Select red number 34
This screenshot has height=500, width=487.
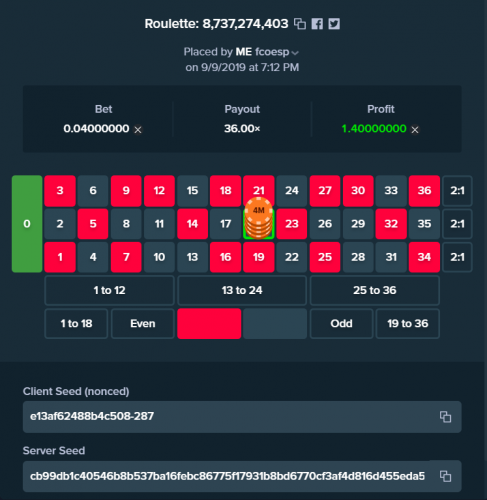(x=424, y=257)
